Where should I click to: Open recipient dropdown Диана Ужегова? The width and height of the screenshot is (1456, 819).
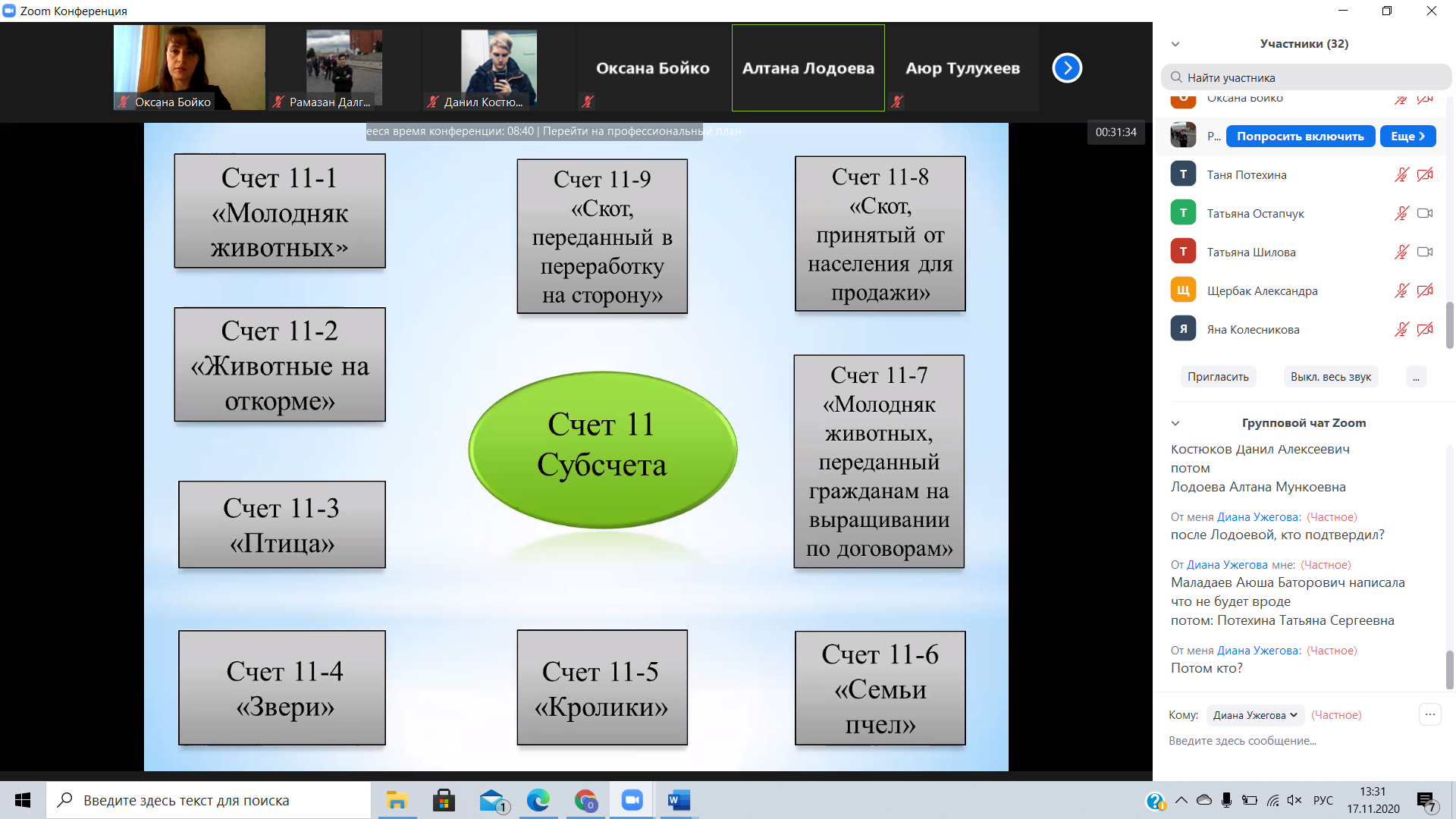(x=1255, y=715)
